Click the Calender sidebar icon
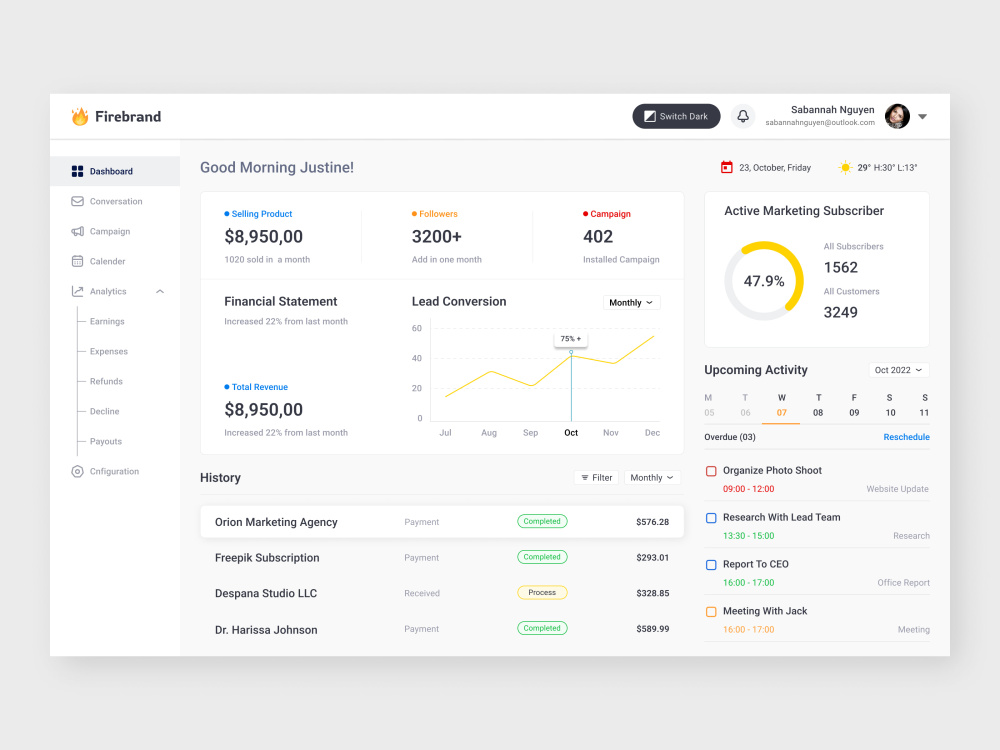 click(77, 261)
